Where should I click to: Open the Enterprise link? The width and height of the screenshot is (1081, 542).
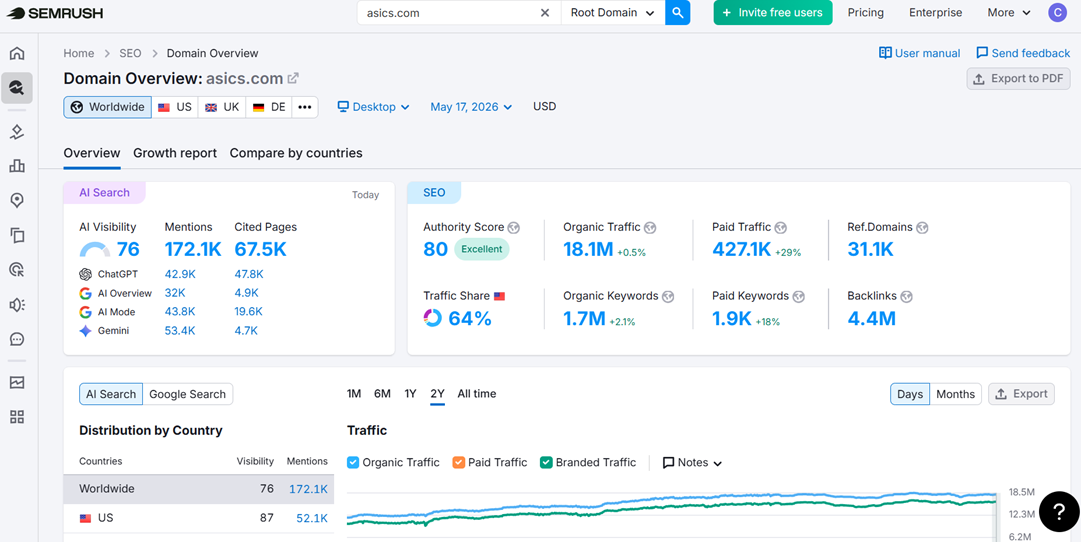936,12
